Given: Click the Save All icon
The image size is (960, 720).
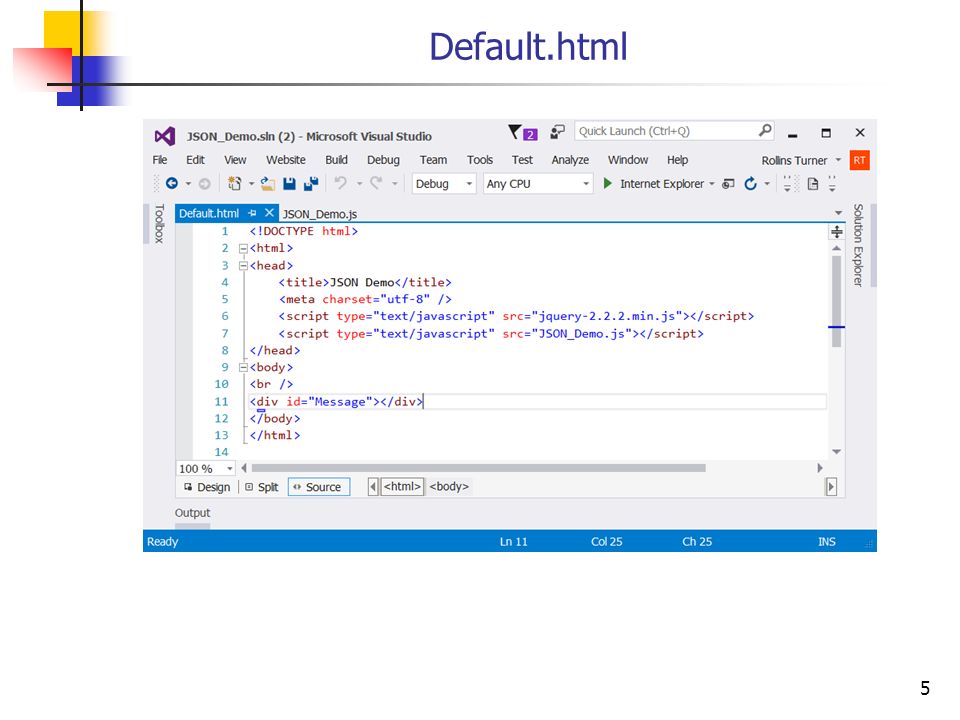Looking at the screenshot, I should pyautogui.click(x=311, y=183).
